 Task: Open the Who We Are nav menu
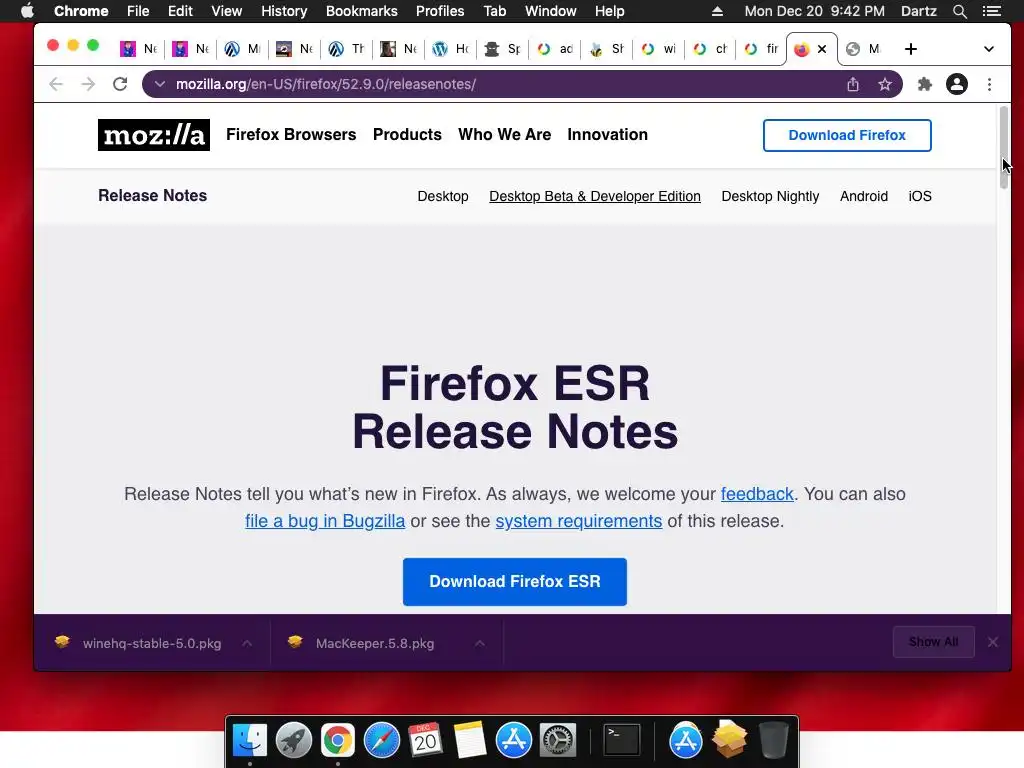[504, 135]
